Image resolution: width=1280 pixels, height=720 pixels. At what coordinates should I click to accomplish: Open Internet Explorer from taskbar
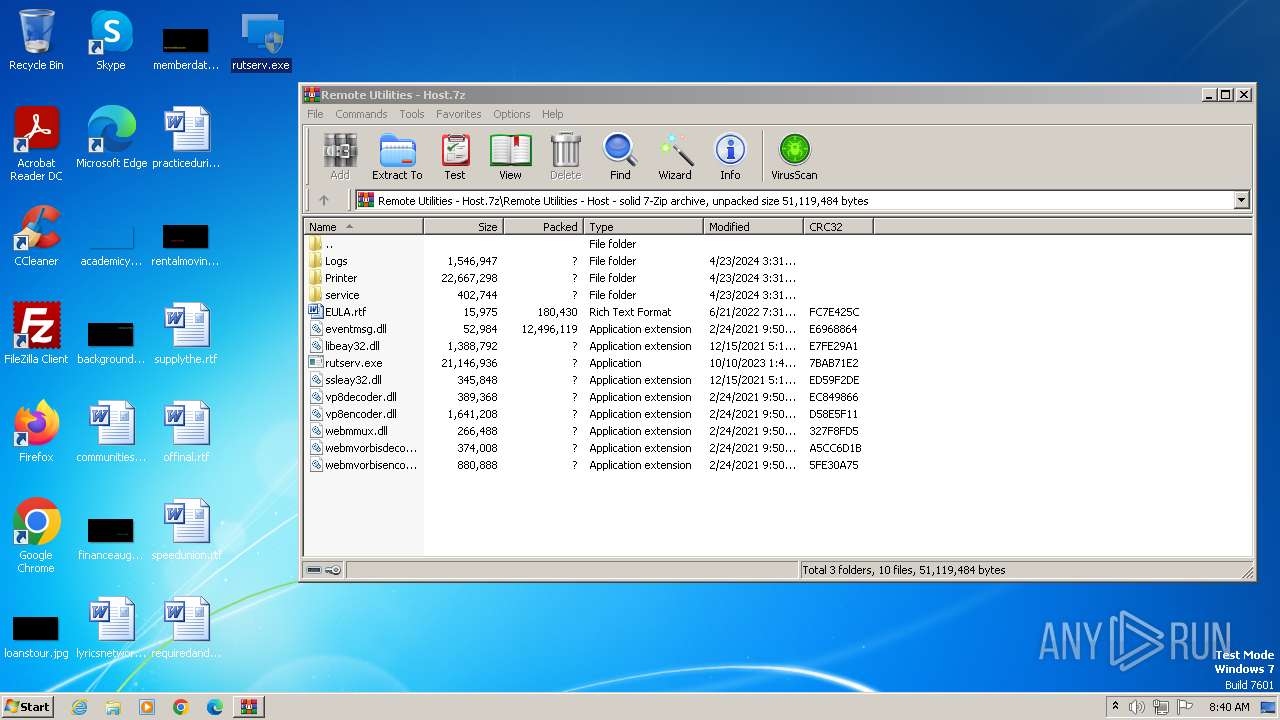(79, 707)
